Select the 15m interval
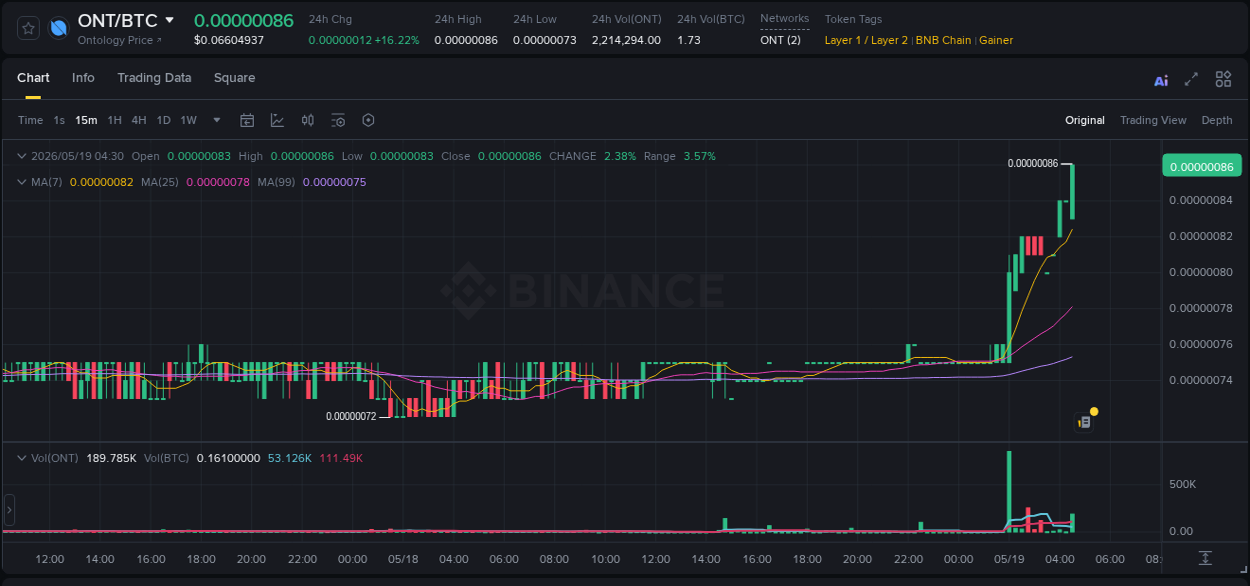 pos(86,120)
